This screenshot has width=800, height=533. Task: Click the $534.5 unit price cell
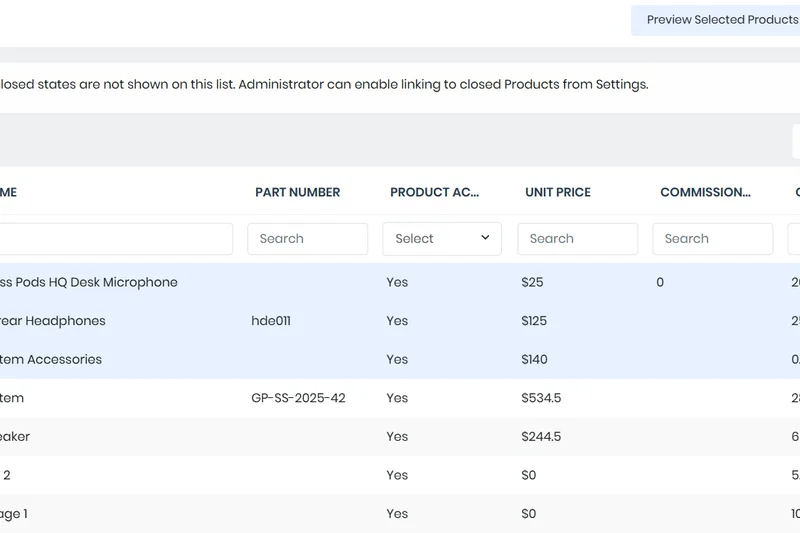pos(541,398)
